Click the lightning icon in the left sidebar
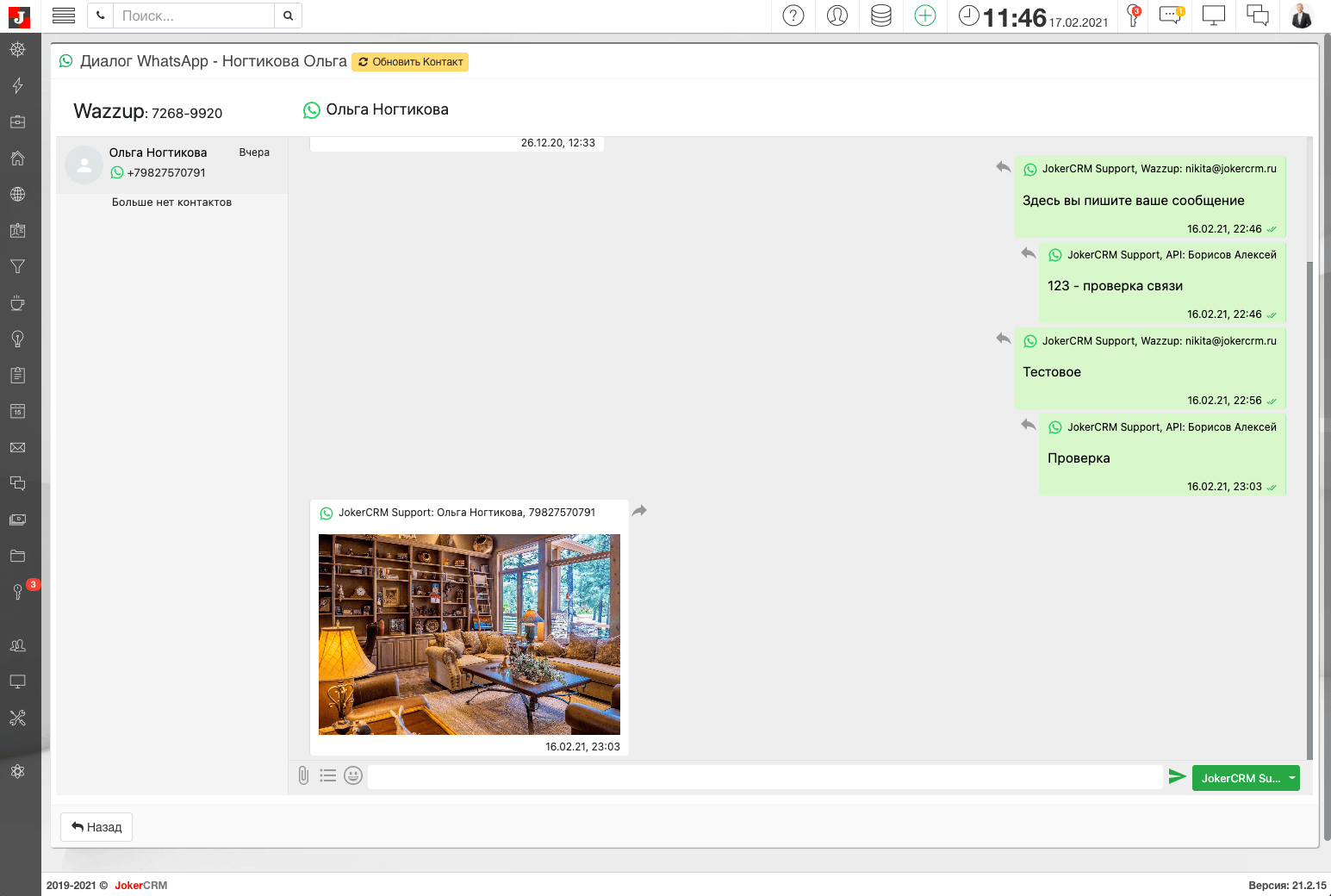Screen dimensions: 1331x896 [x=17, y=85]
